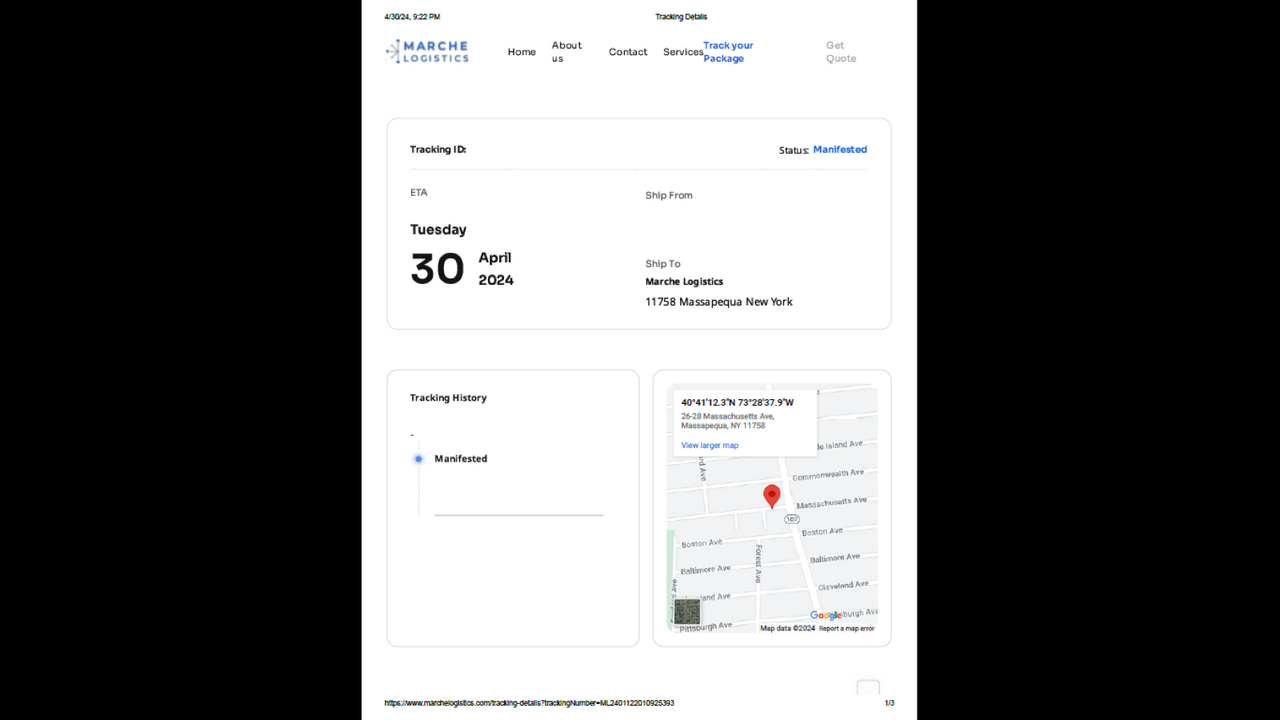Click the Baltimore Ave label left of Forest Ave

click(706, 569)
